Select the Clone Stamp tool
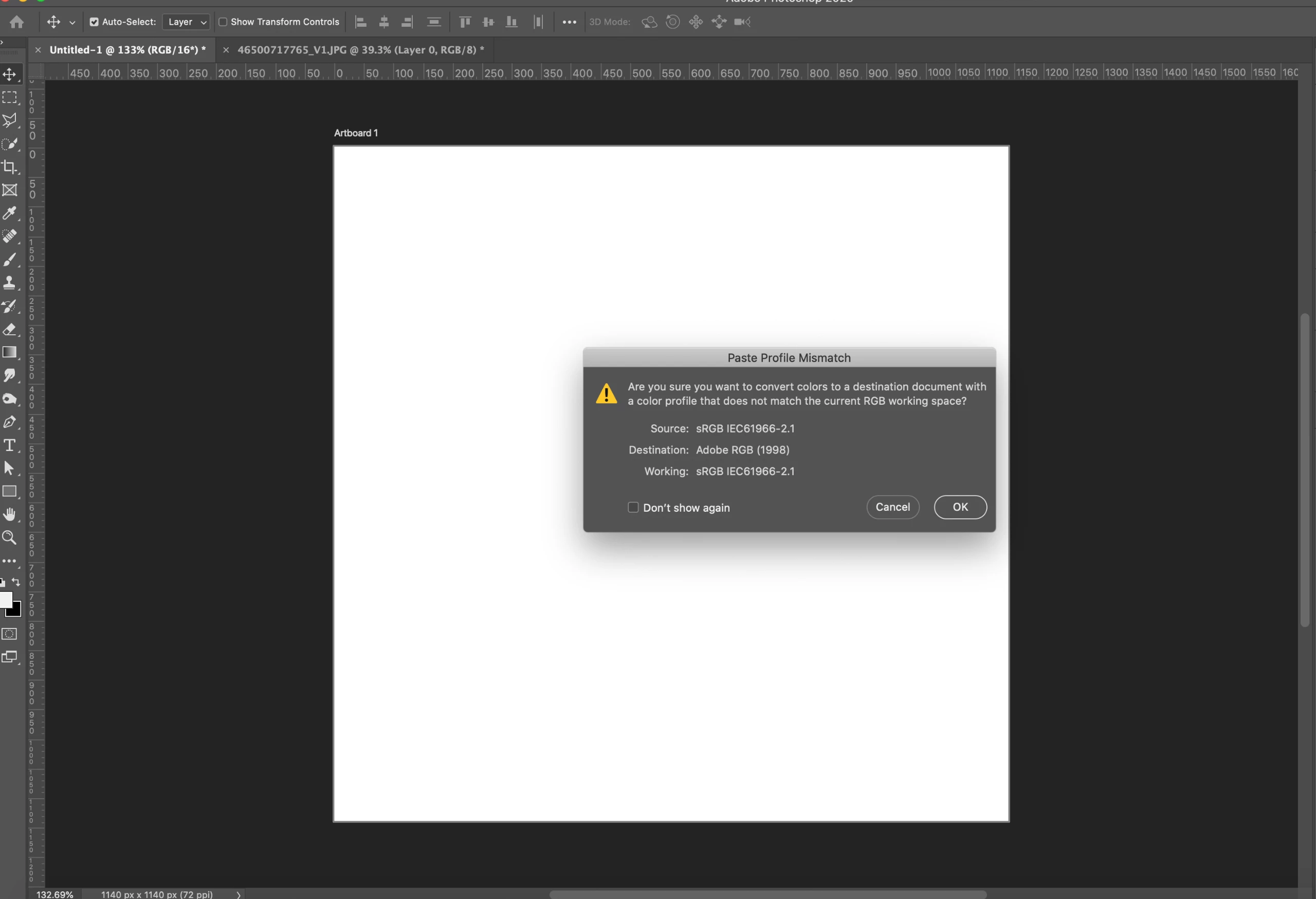This screenshot has height=899, width=1316. (x=10, y=283)
